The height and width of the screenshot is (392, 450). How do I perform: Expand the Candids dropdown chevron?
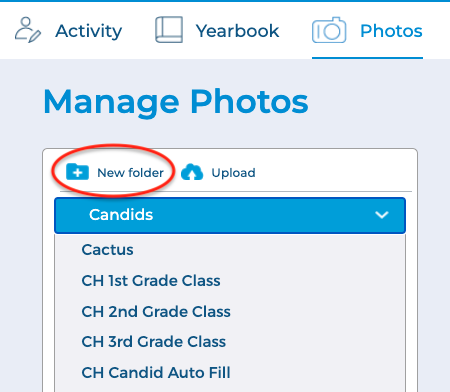tap(382, 215)
